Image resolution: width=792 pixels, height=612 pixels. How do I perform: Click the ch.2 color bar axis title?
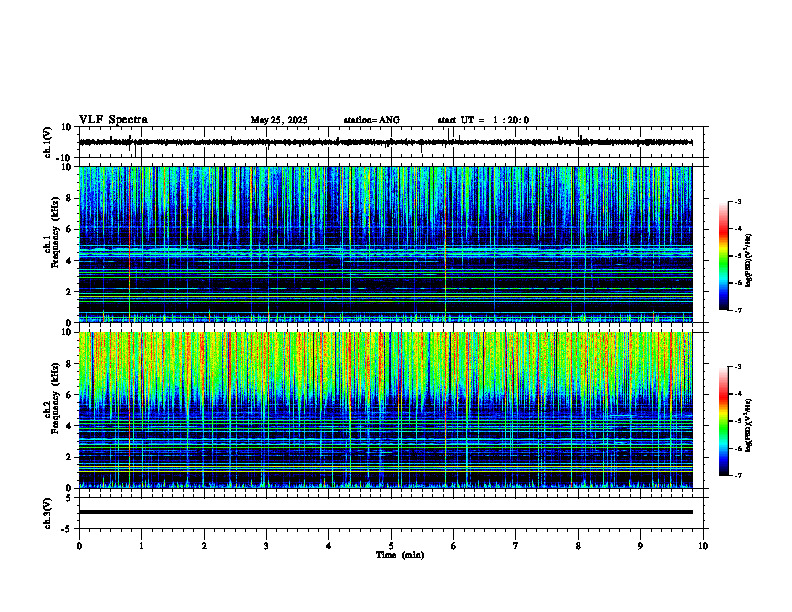(749, 425)
